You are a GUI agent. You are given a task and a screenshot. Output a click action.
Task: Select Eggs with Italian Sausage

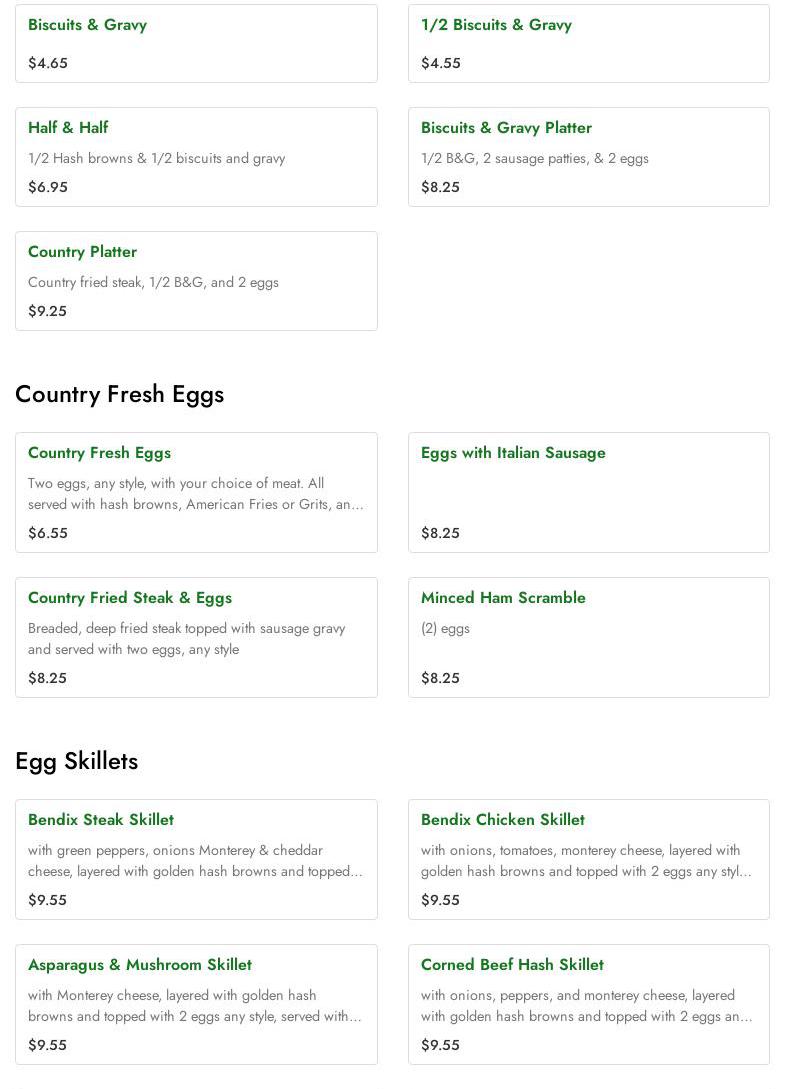(x=513, y=453)
